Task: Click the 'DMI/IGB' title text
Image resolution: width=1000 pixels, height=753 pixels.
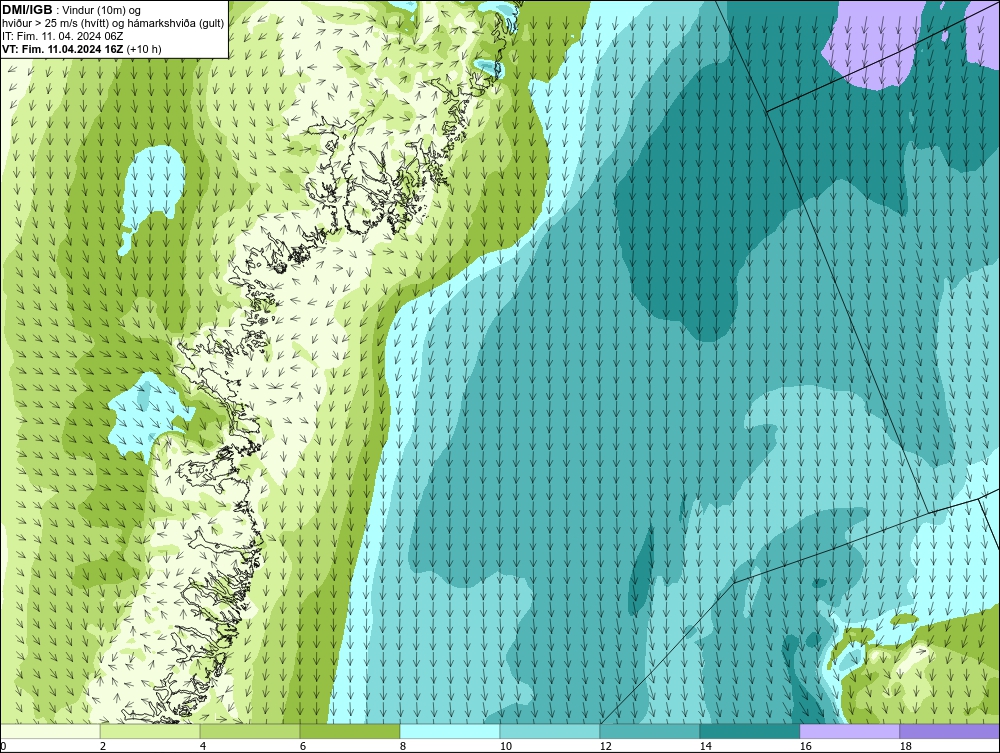Action: pos(27,10)
